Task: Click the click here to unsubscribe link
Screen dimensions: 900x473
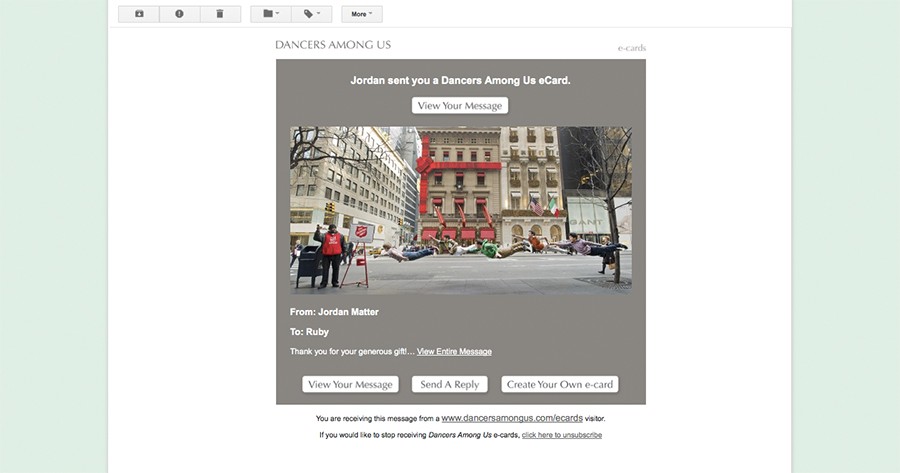Action: pos(562,435)
